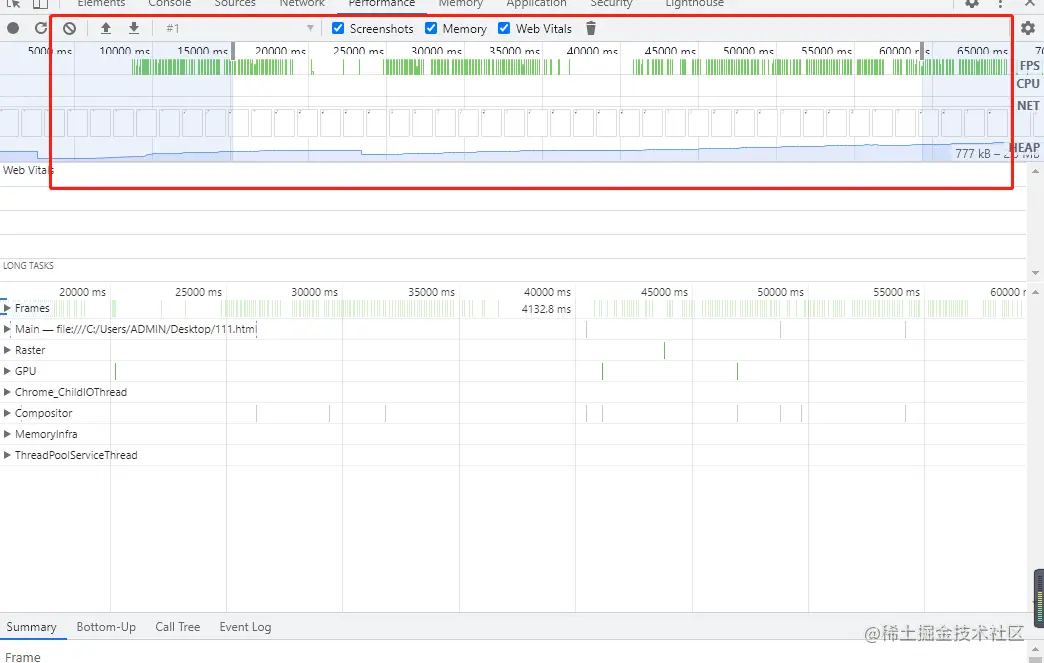The height and width of the screenshot is (663, 1044).
Task: Click the Web Vitals scroll-up arrow
Action: click(x=1035, y=171)
